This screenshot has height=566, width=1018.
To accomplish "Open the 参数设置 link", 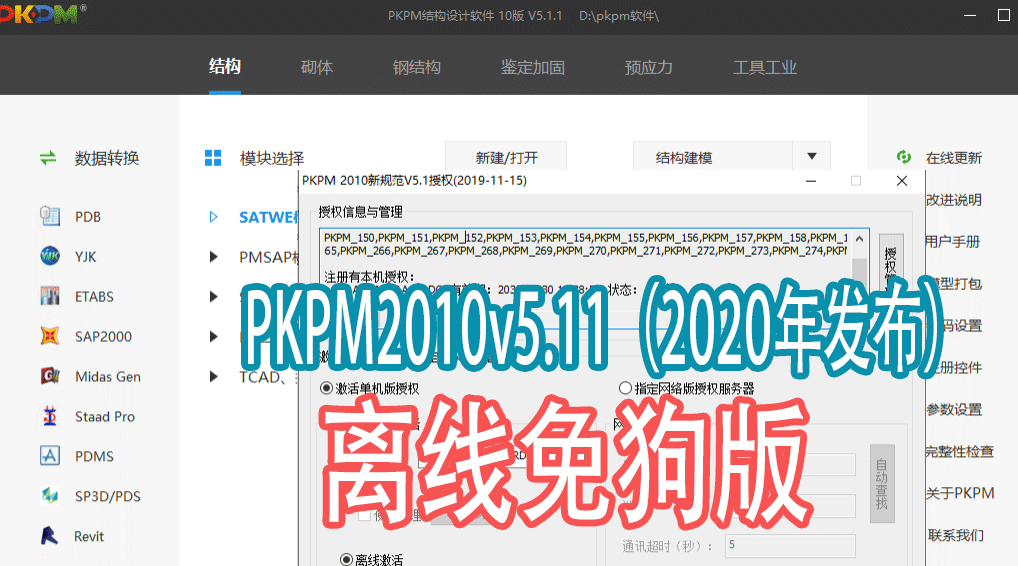I will tap(954, 410).
